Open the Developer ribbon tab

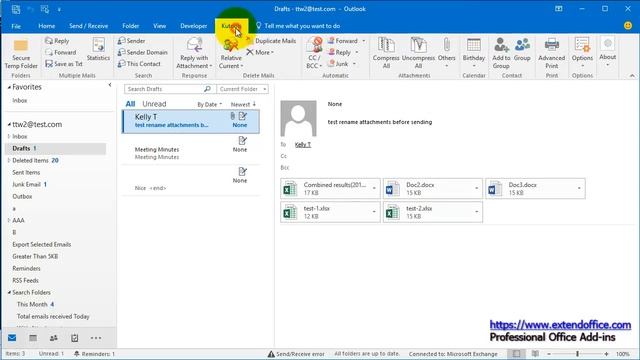193,26
